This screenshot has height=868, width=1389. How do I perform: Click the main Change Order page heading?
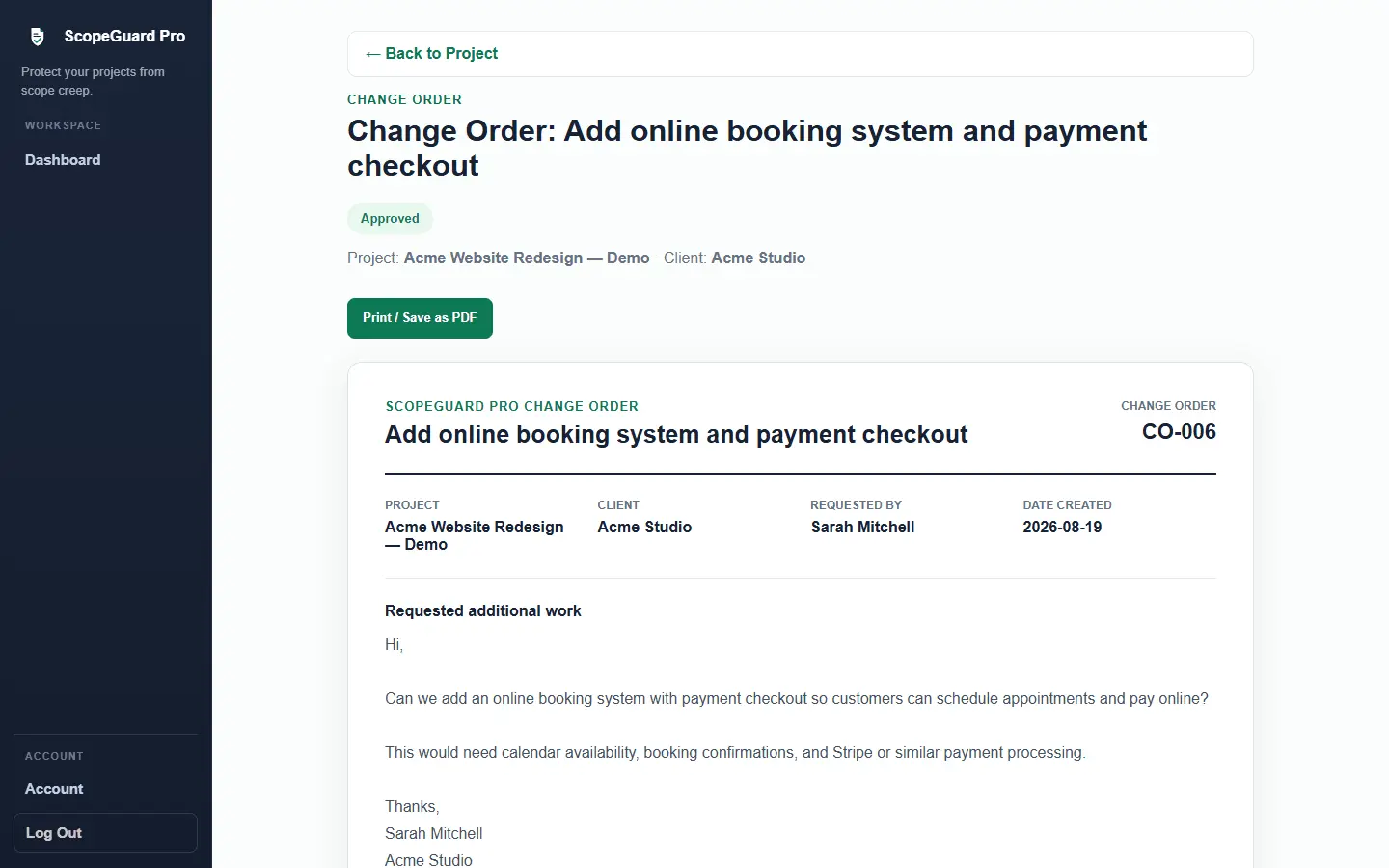(x=747, y=149)
